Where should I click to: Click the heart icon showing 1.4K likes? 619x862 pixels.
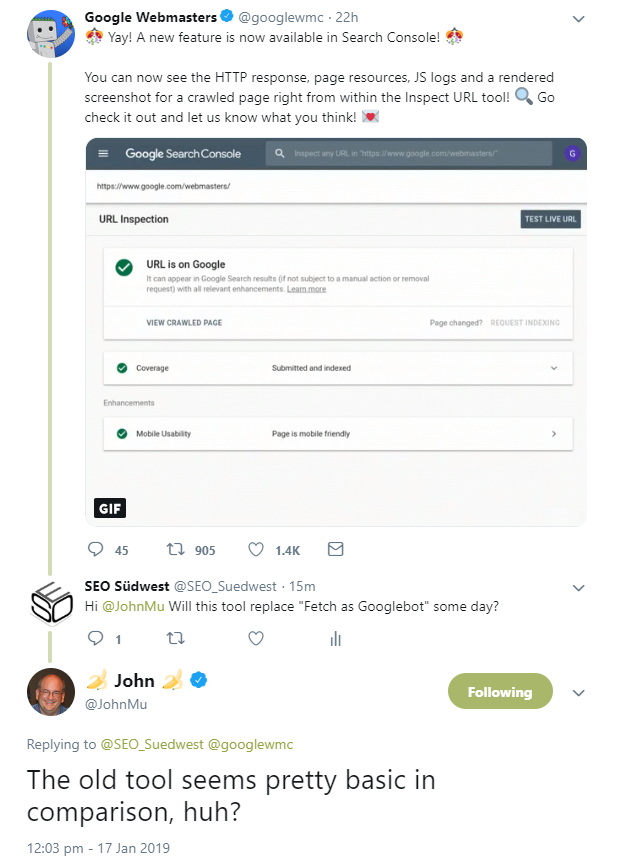[256, 549]
